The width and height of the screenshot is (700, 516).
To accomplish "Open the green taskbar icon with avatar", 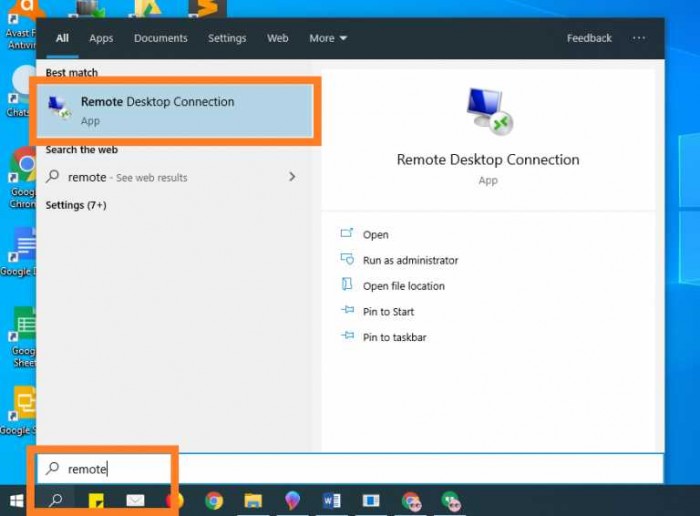I will 451,501.
